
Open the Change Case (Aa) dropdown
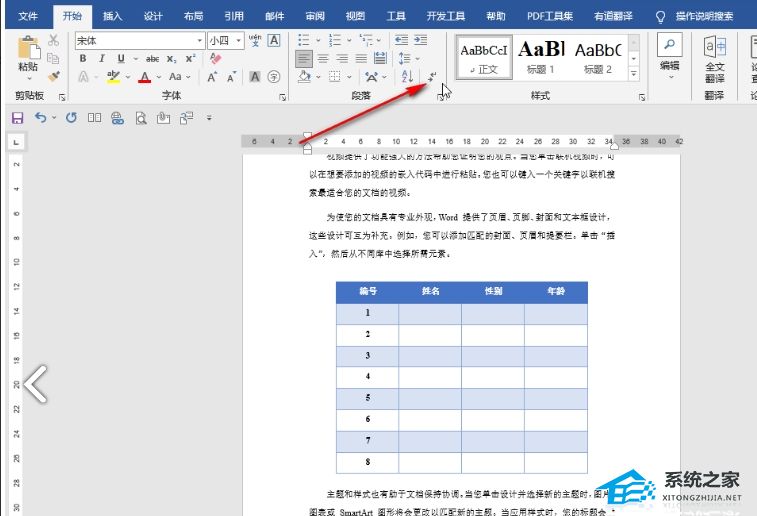(x=180, y=77)
